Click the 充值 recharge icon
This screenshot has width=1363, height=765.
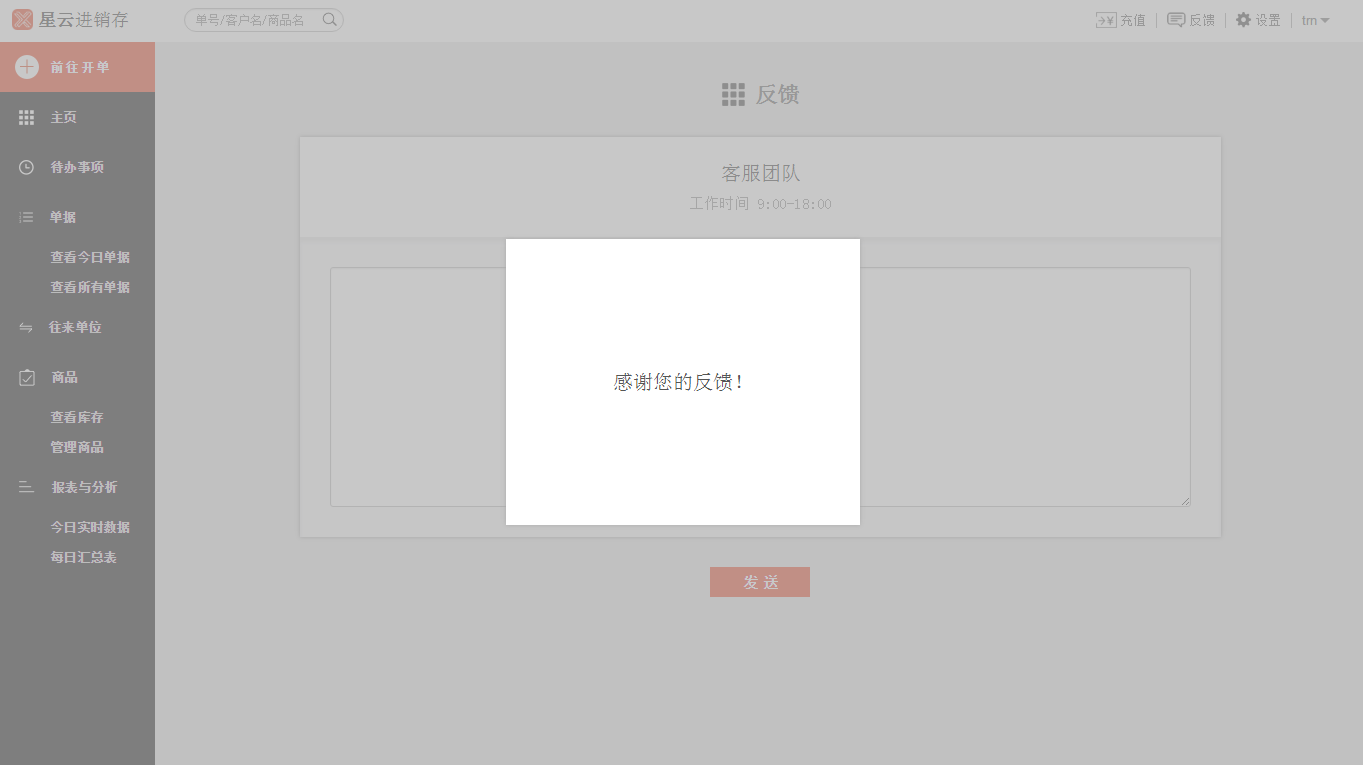(x=1106, y=20)
